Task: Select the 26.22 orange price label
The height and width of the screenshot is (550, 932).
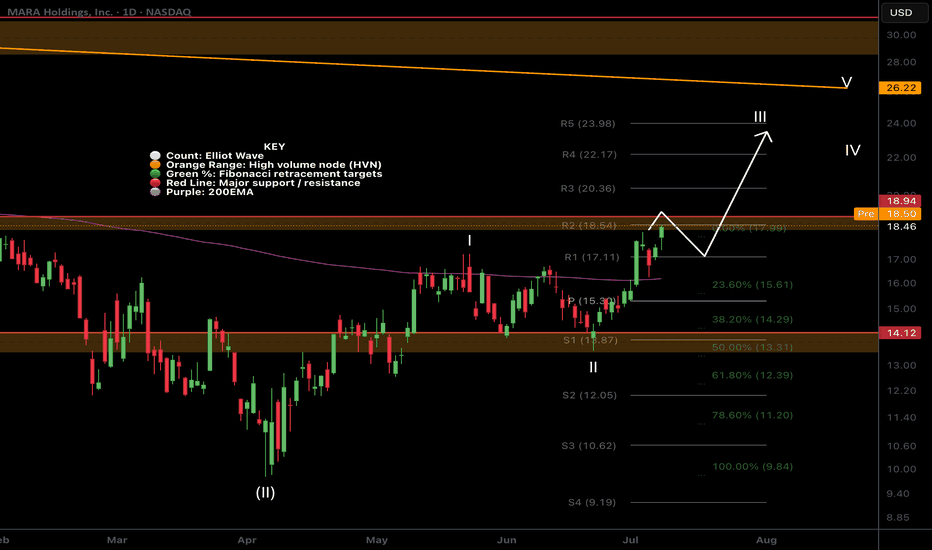Action: [x=900, y=88]
